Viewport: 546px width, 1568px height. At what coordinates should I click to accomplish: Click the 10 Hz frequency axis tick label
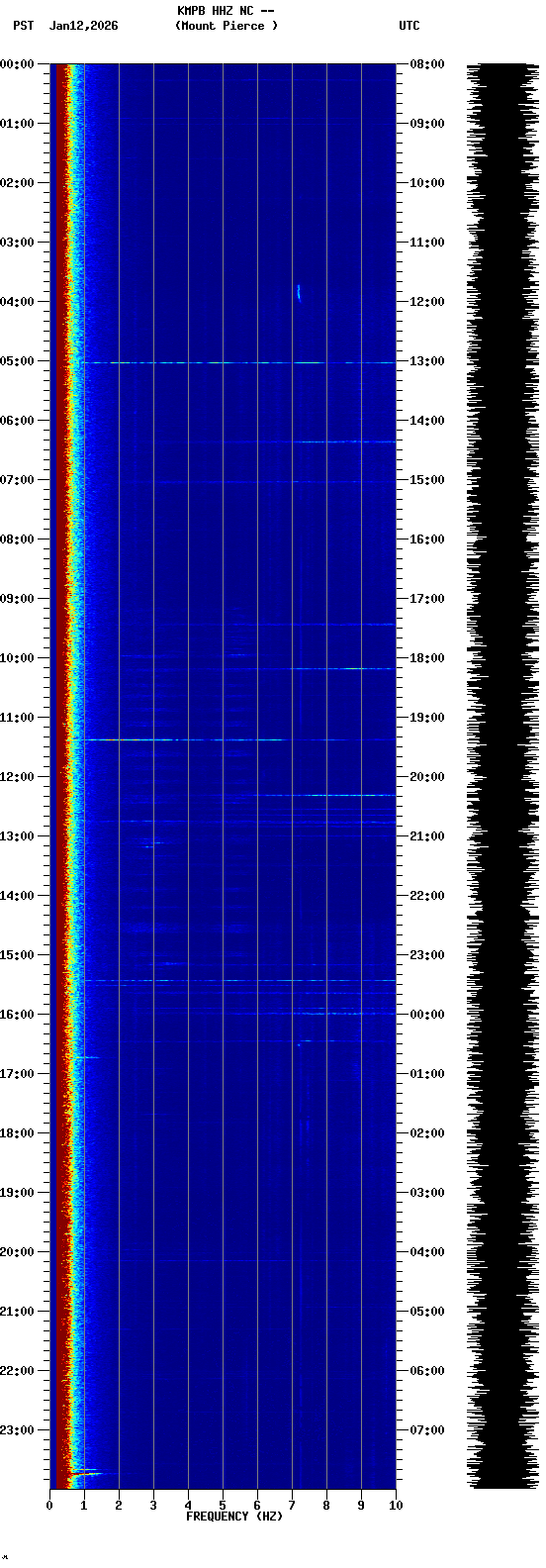pos(396,1506)
